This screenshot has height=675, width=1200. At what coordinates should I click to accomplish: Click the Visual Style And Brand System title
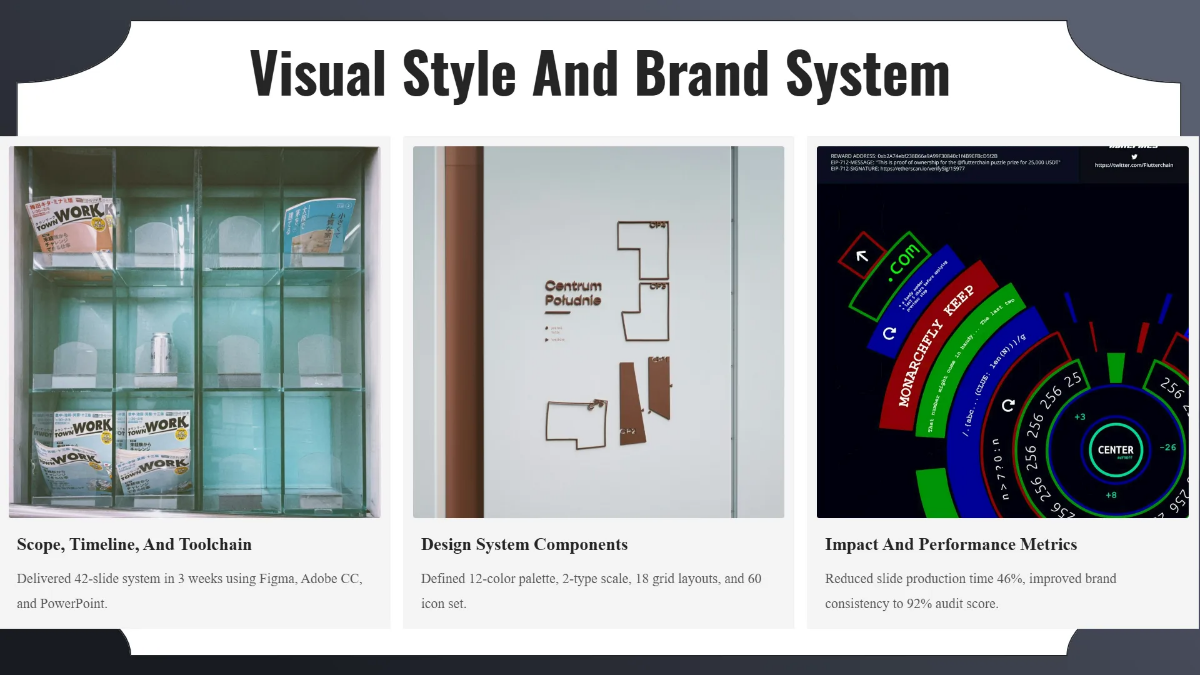tap(600, 72)
